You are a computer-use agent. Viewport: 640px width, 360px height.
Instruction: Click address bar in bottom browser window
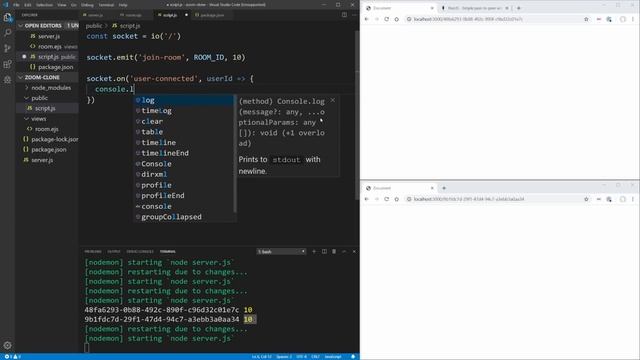coord(494,199)
